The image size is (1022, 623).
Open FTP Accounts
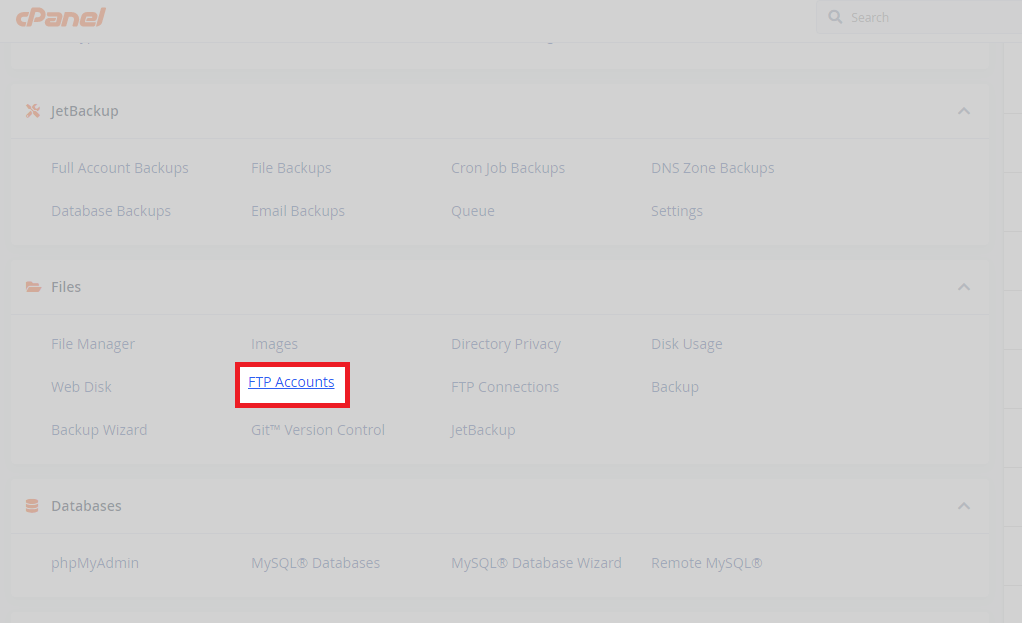(x=292, y=382)
